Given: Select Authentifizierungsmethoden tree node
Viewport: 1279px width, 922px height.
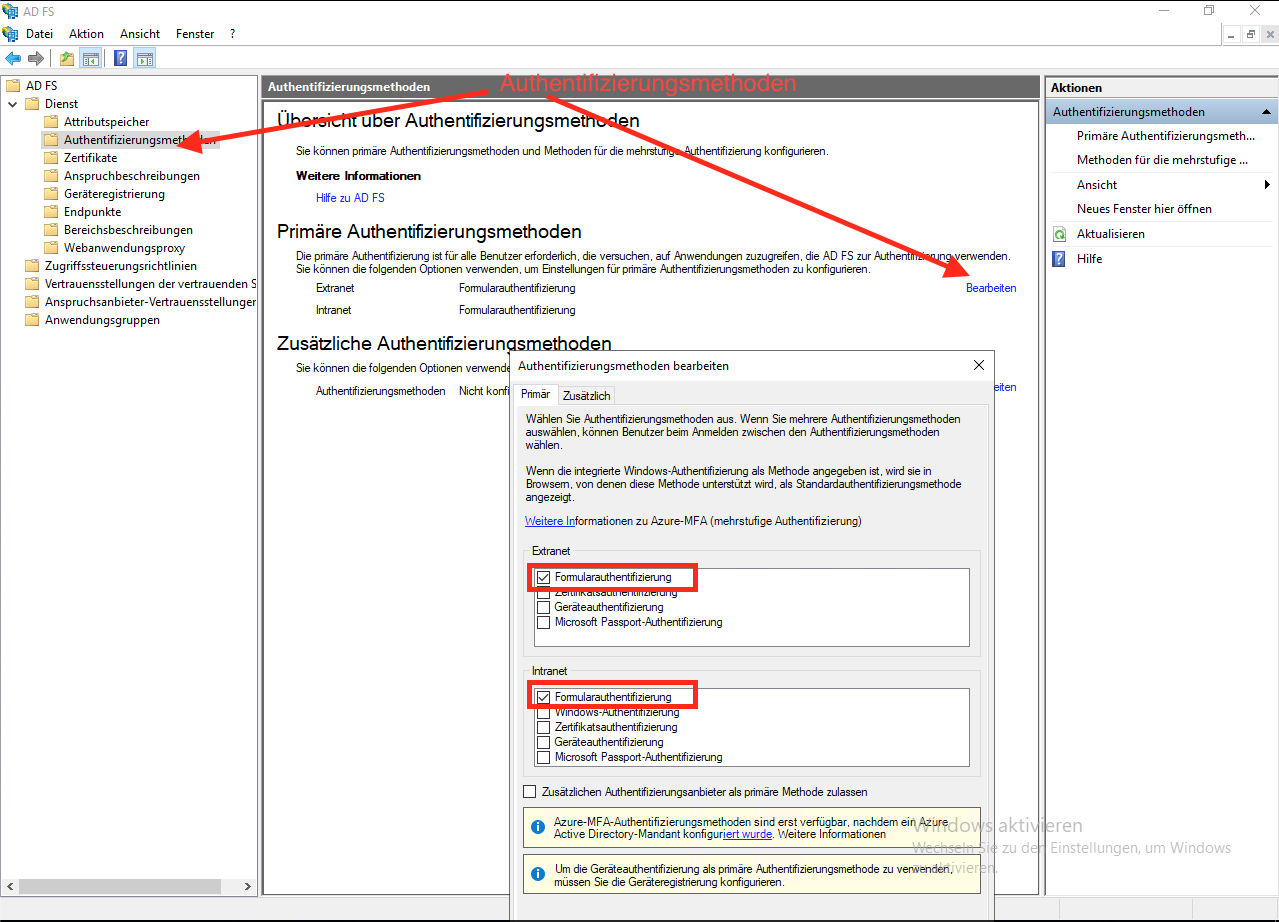Looking at the screenshot, I should click(140, 140).
